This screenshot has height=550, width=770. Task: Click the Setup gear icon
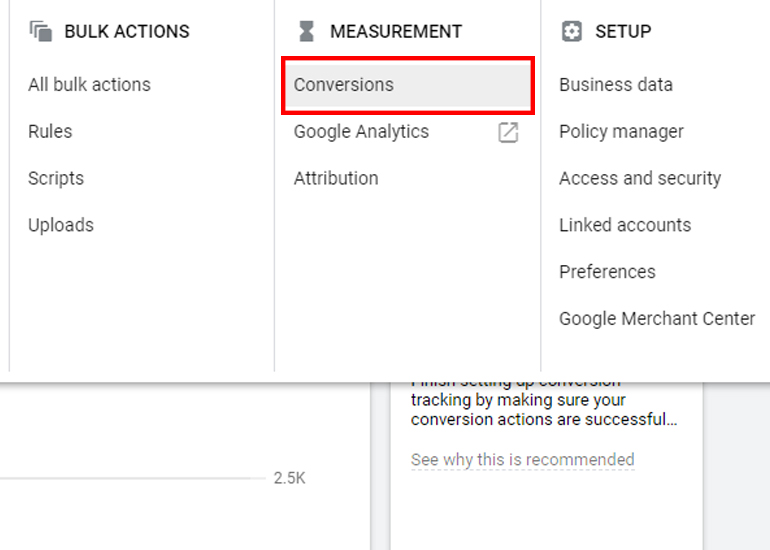(x=572, y=31)
